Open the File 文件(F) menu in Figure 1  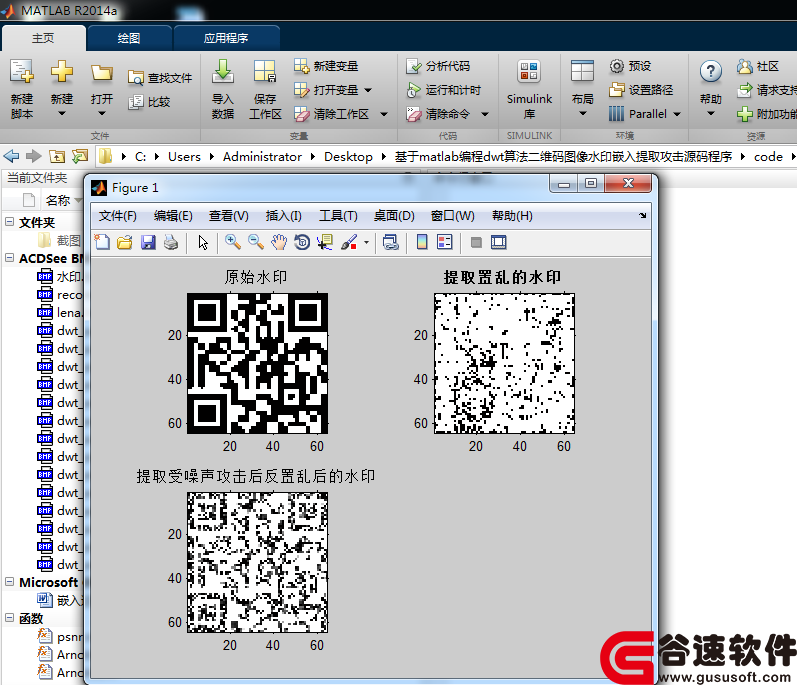117,216
